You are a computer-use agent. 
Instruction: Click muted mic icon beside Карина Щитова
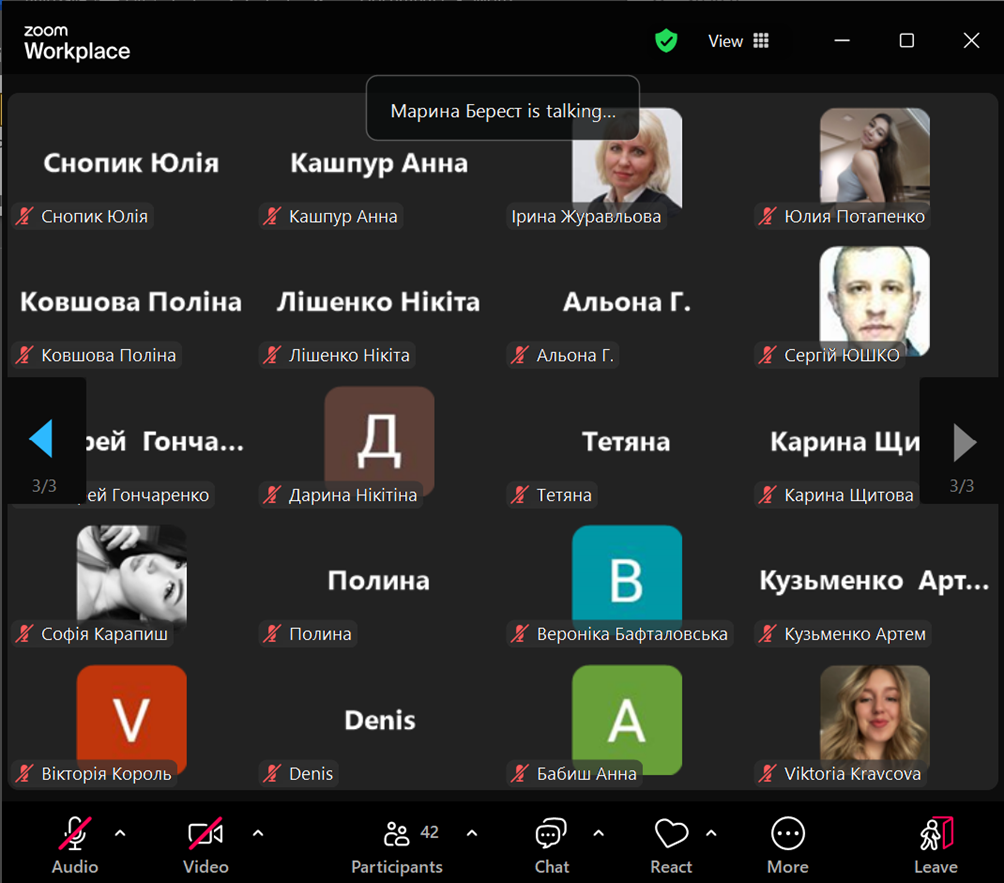(767, 494)
